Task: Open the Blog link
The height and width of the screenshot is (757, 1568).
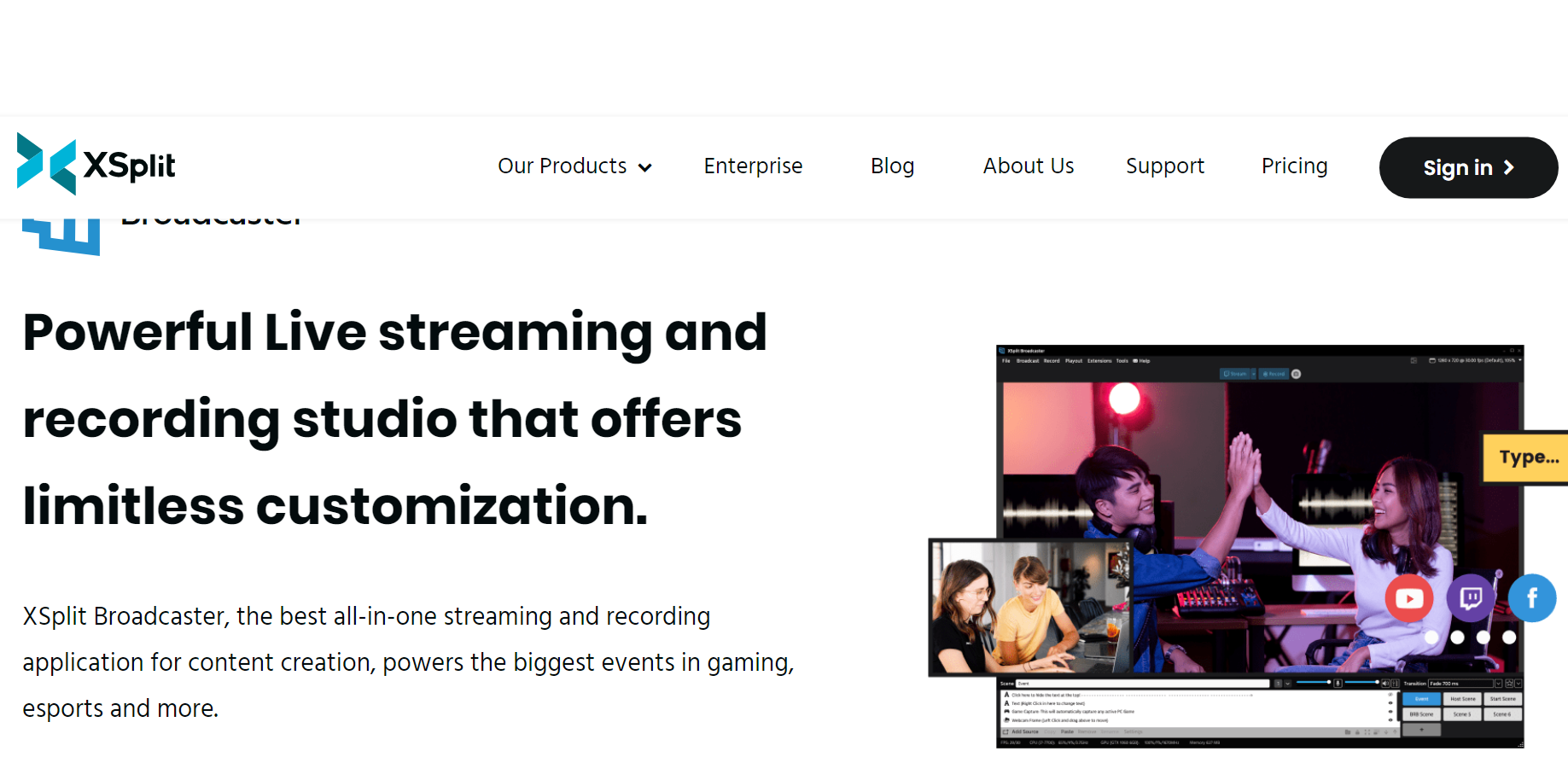Action: point(892,166)
